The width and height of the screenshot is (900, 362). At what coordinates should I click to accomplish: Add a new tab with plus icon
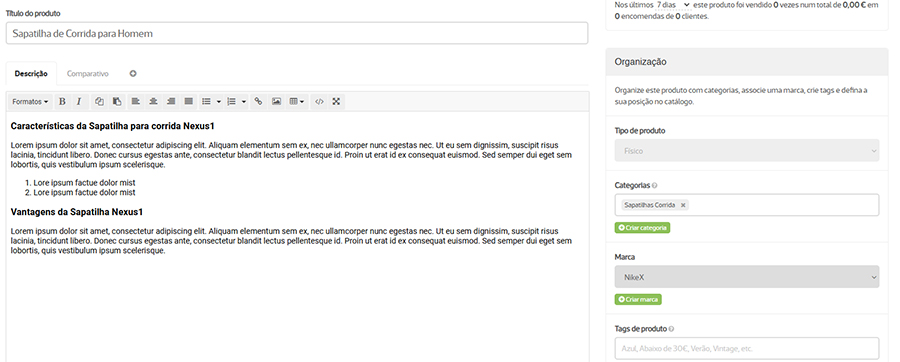[133, 73]
